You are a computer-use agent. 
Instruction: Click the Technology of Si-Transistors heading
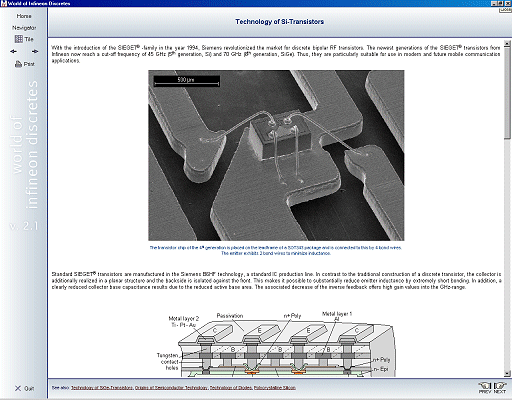click(279, 22)
